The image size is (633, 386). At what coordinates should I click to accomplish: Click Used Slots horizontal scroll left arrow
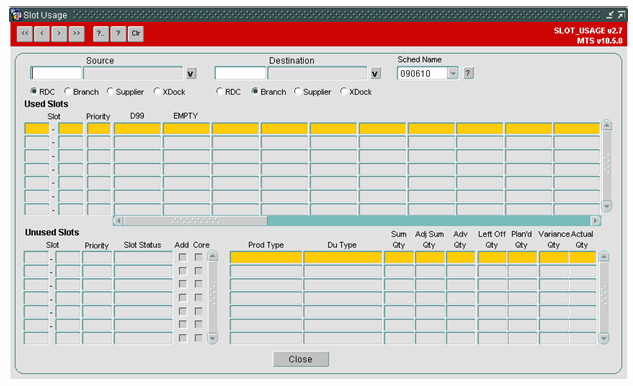(119, 220)
